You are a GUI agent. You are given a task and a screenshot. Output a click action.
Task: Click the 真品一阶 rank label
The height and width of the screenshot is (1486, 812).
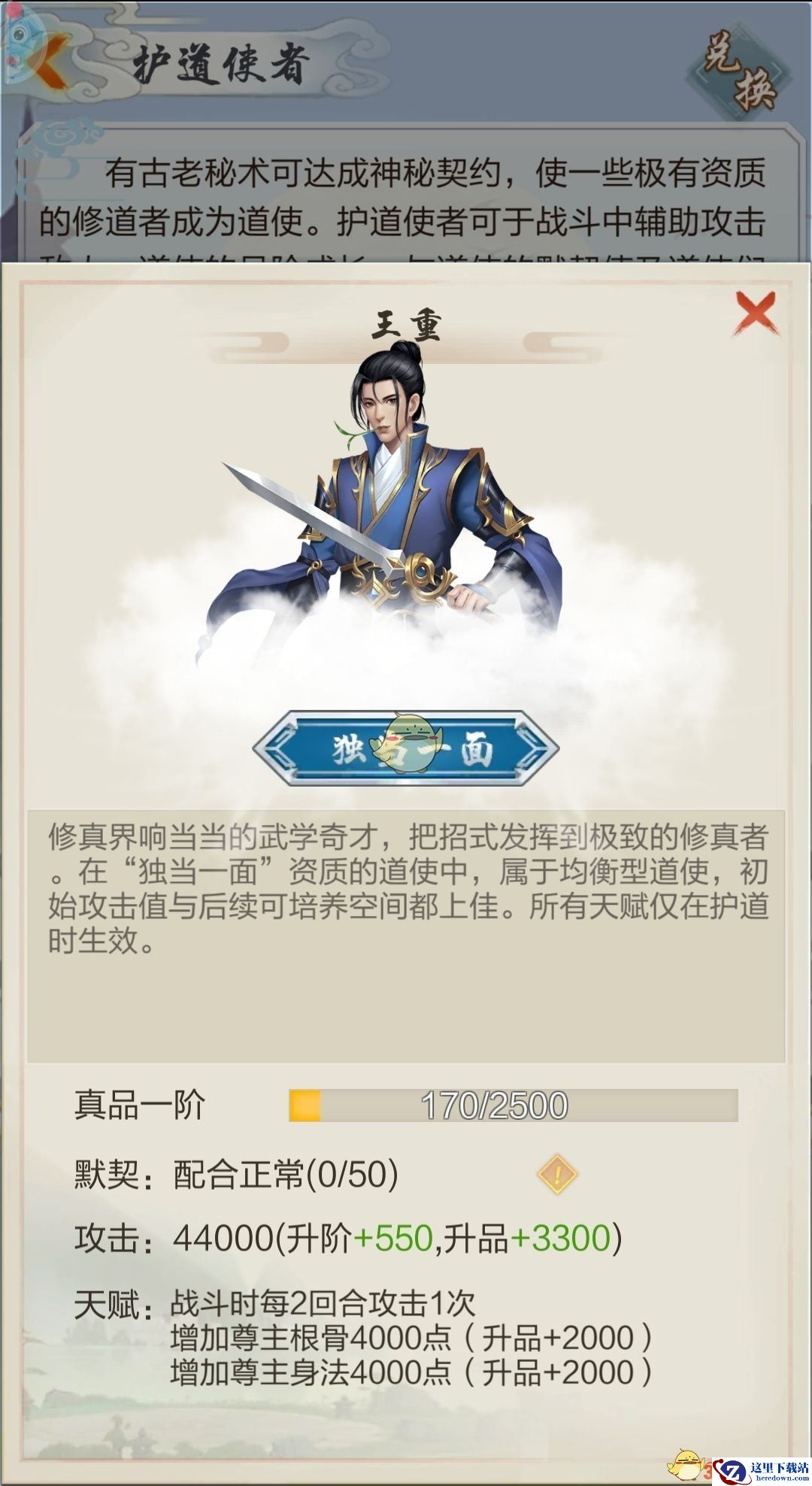[x=140, y=1105]
